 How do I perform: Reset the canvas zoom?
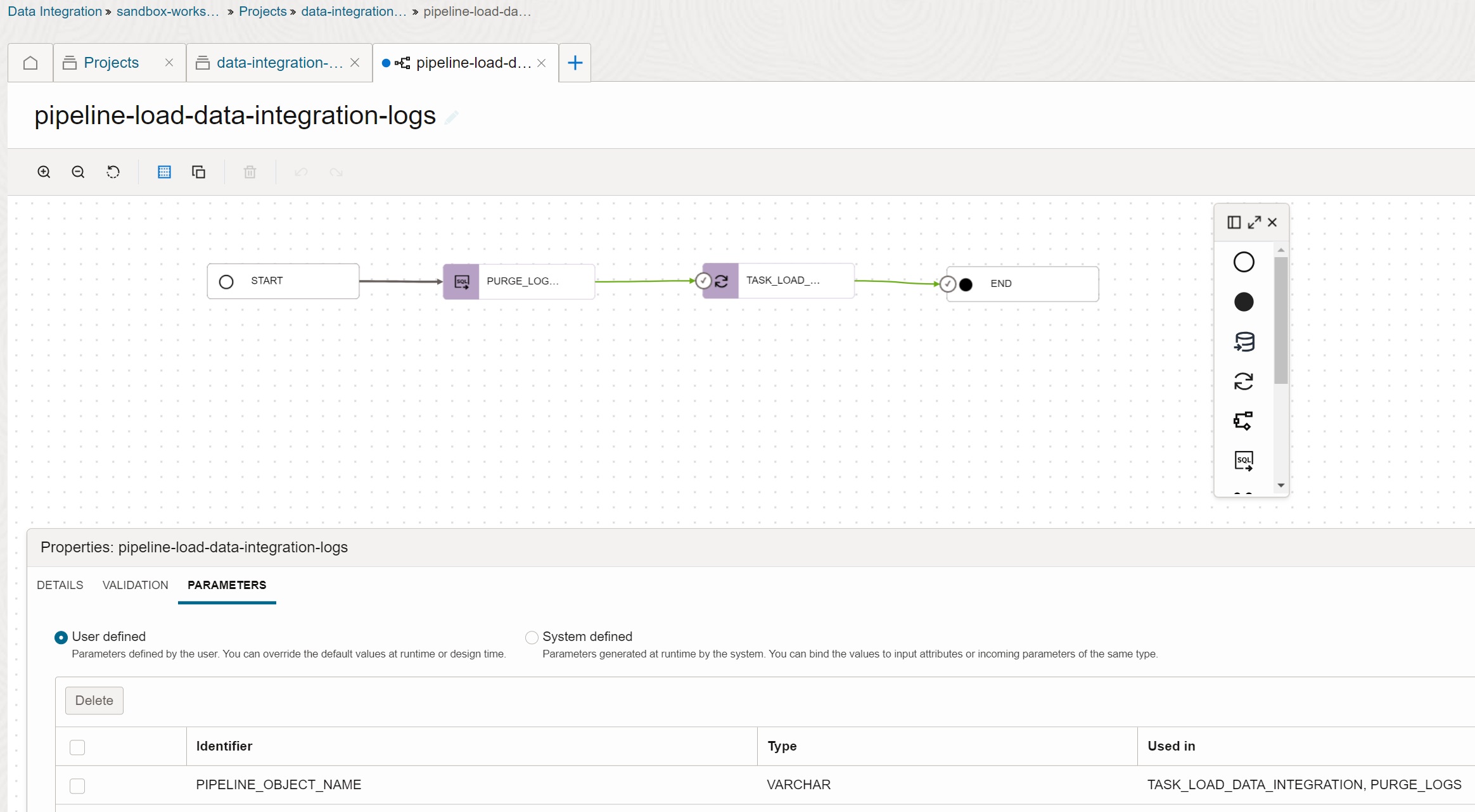pyautogui.click(x=113, y=172)
